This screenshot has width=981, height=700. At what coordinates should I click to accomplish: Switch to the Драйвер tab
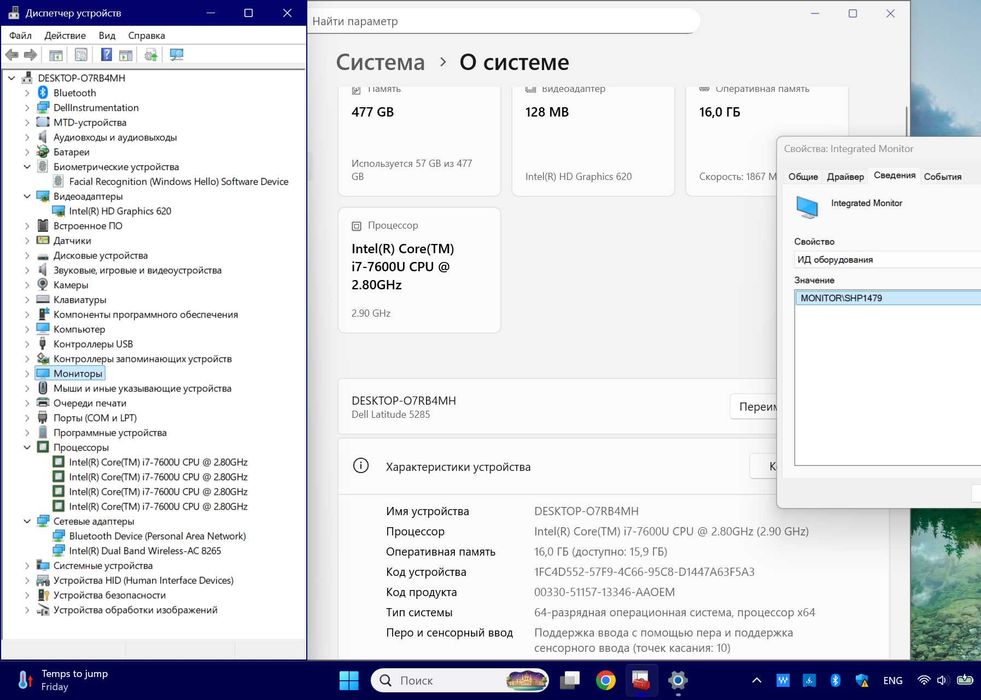[845, 176]
